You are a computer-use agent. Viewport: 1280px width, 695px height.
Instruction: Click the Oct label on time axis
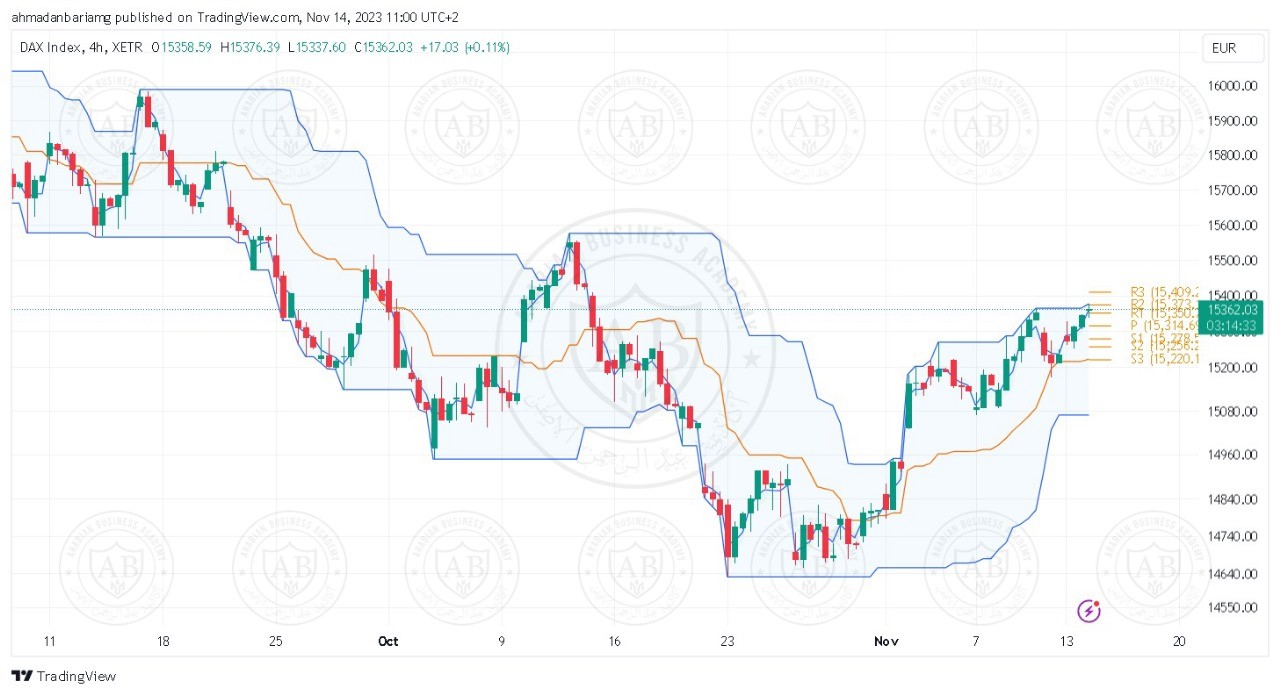coord(389,641)
